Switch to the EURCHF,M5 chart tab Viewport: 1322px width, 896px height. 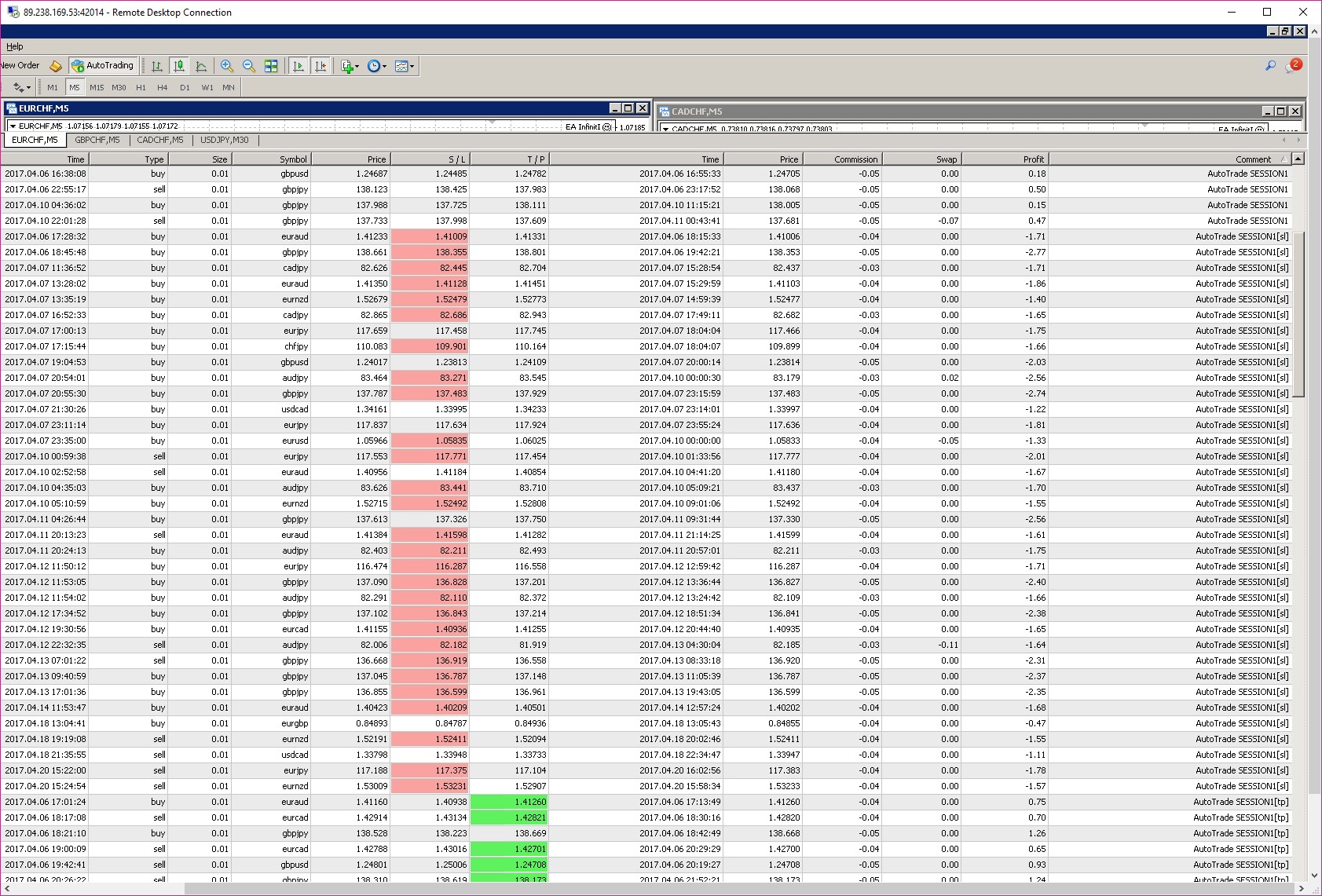tap(35, 141)
